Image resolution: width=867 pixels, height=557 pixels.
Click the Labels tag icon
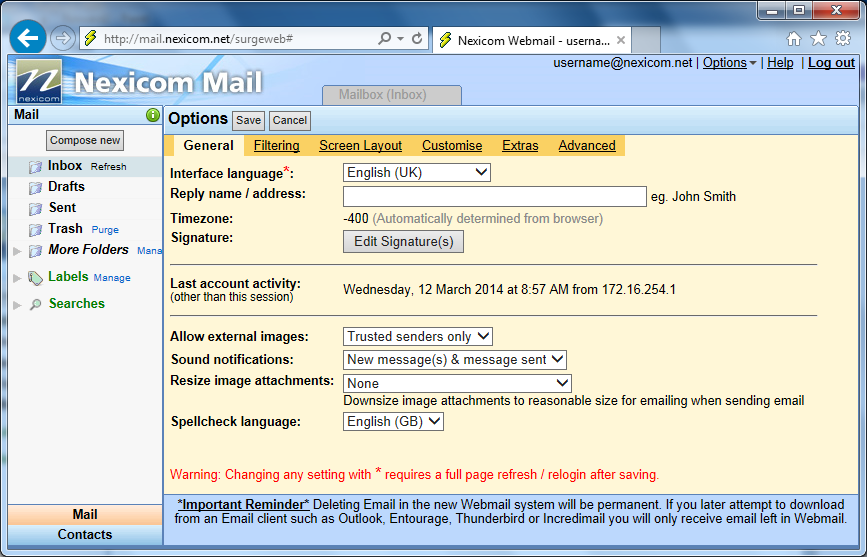tap(35, 278)
